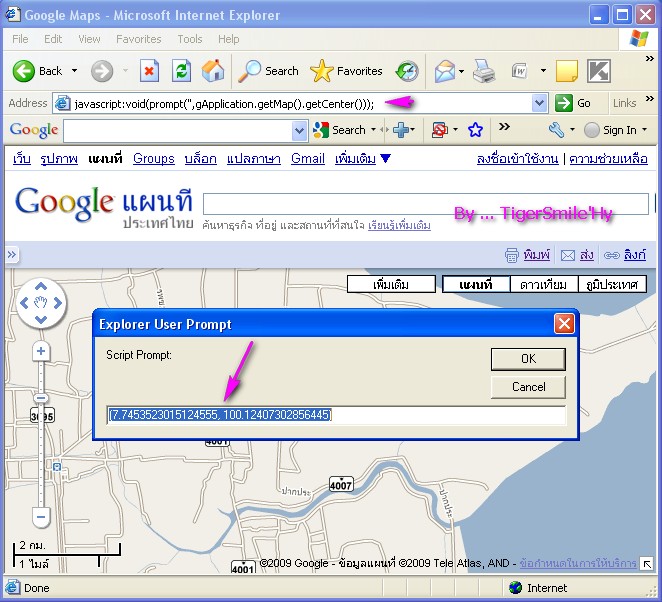The height and width of the screenshot is (602, 662).
Task: Click the map zoom slider handle
Action: [x=41, y=398]
